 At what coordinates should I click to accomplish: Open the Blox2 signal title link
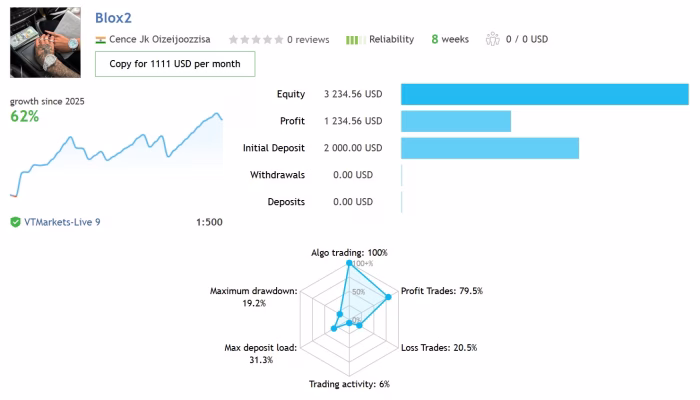pyautogui.click(x=113, y=18)
